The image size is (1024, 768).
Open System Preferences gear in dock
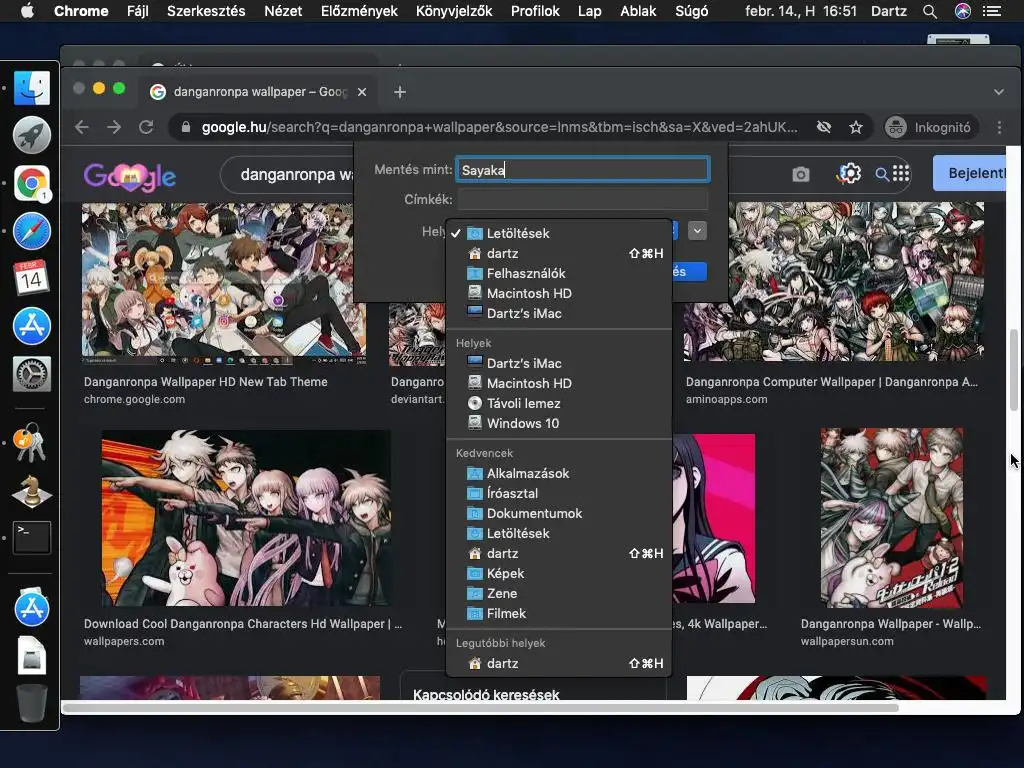tap(31, 374)
